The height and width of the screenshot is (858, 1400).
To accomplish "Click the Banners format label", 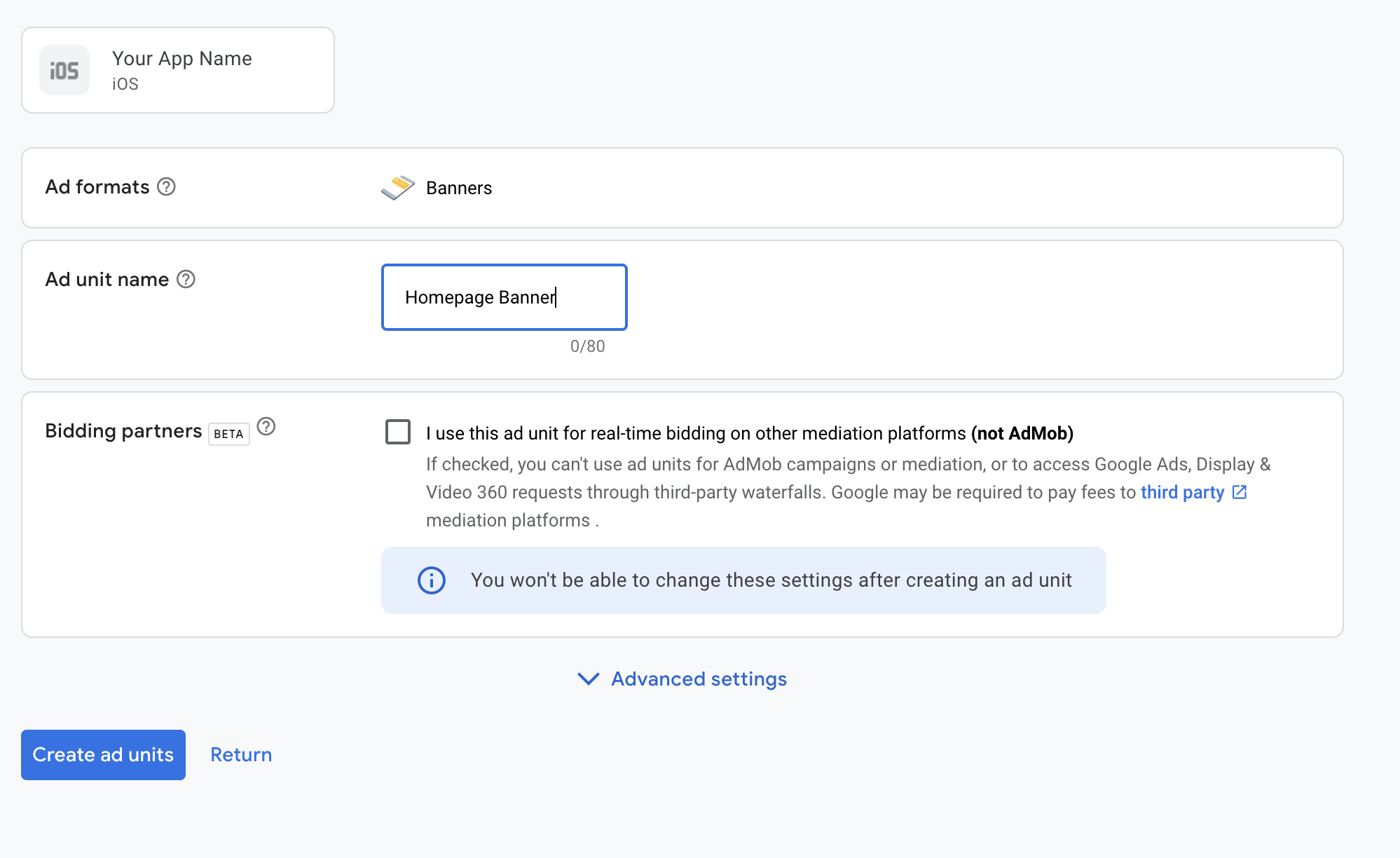I will [459, 188].
